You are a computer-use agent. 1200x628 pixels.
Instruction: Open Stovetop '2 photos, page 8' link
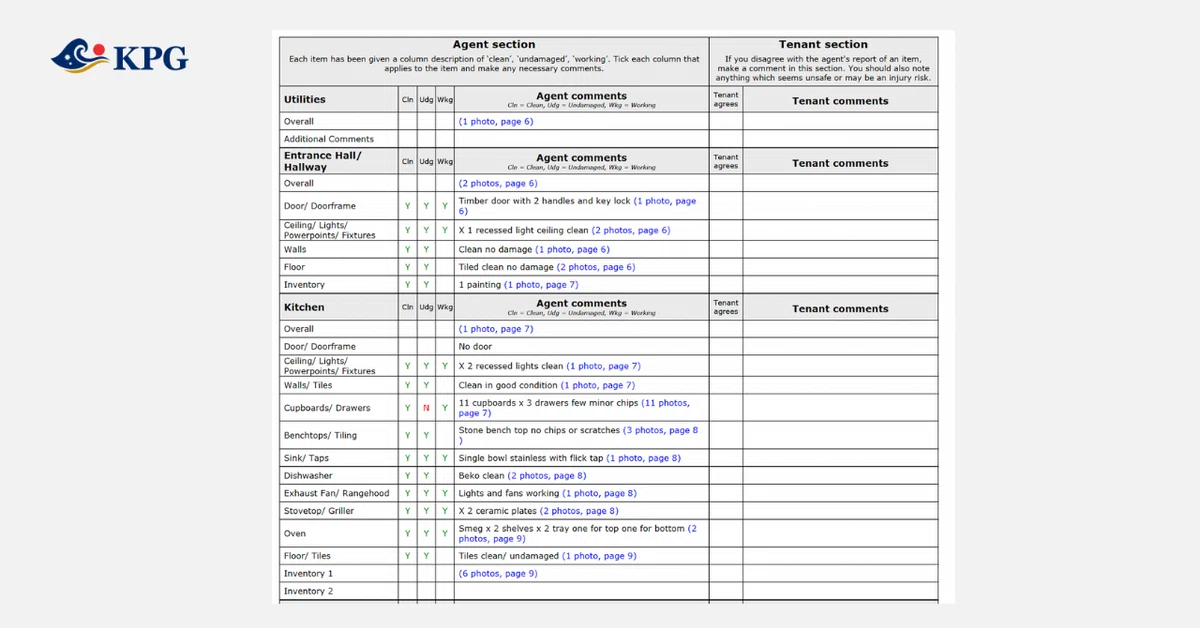point(579,511)
